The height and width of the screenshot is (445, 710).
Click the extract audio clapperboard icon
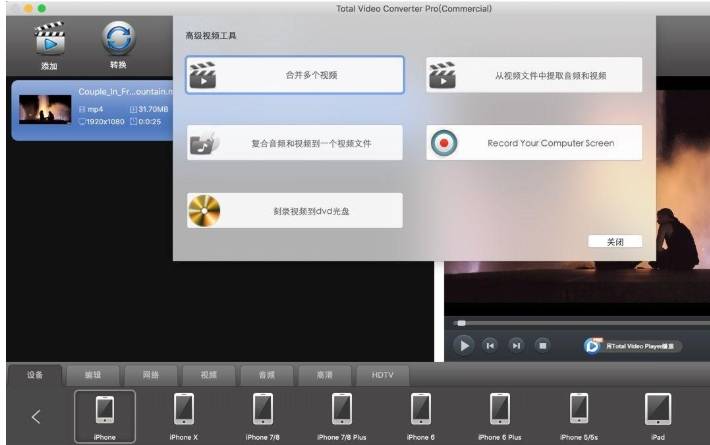coord(442,75)
